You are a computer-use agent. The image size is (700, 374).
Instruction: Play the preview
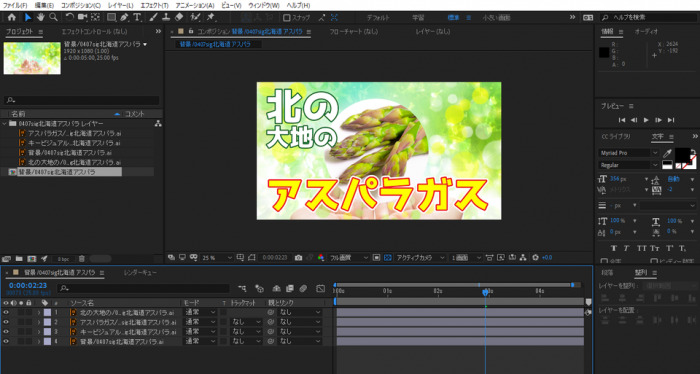click(646, 120)
